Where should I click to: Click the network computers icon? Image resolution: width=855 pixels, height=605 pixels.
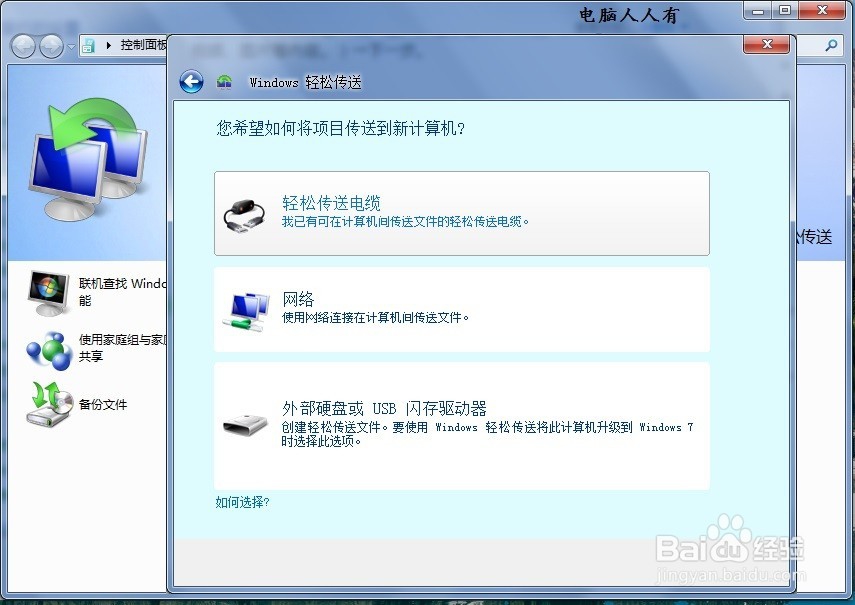[246, 312]
